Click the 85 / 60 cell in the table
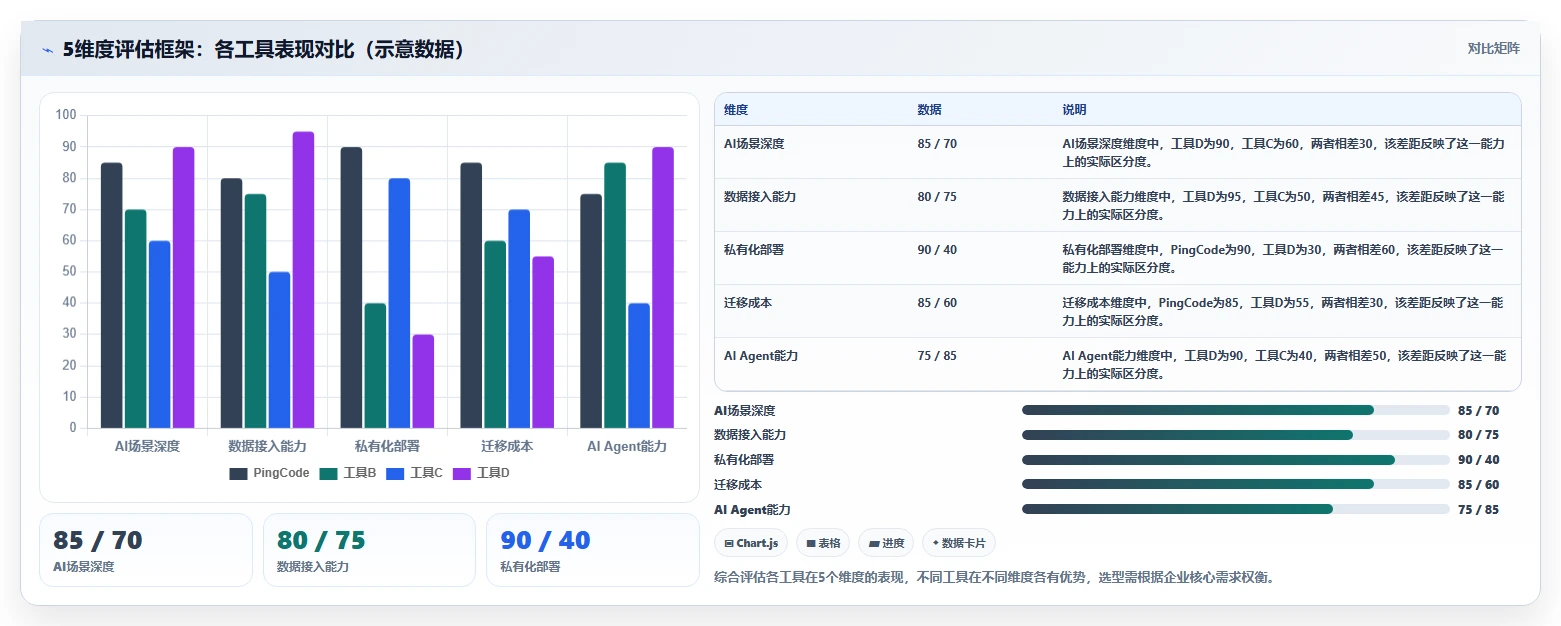Screen dimensions: 1561x626 point(937,303)
